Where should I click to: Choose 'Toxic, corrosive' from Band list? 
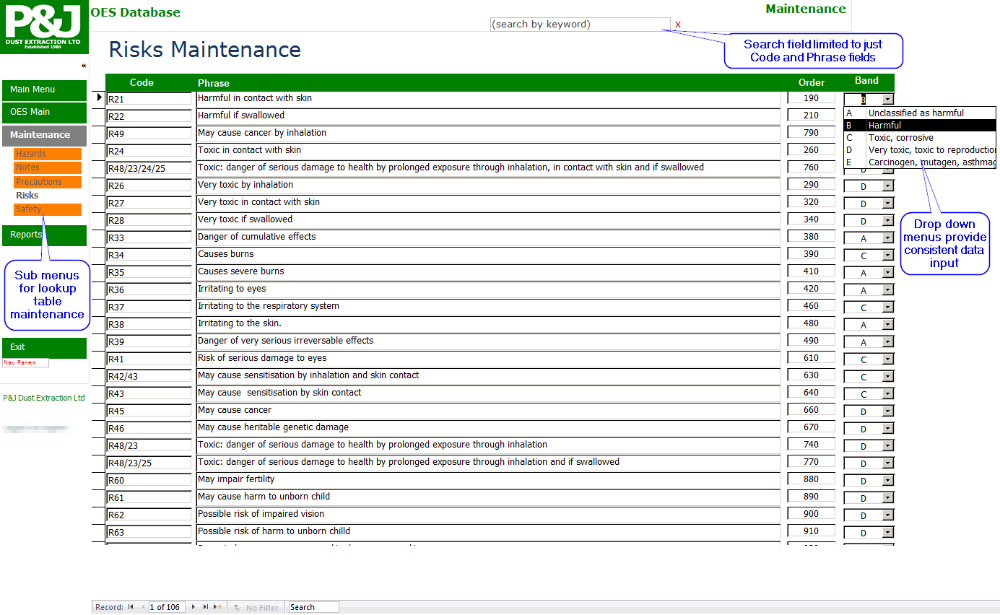[x=900, y=138]
